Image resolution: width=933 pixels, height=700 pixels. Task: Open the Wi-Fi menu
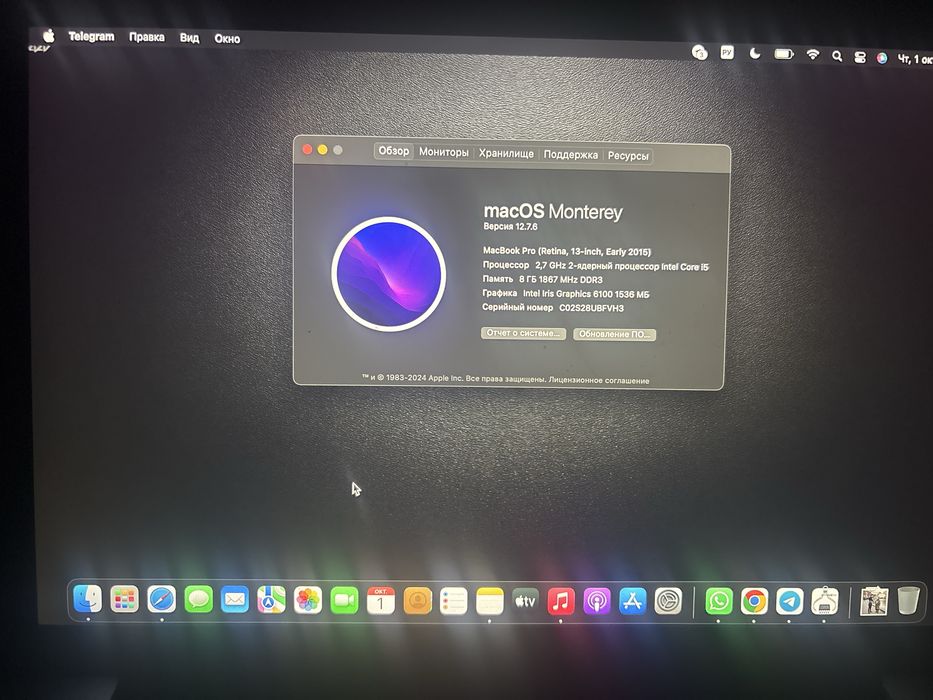(x=812, y=55)
